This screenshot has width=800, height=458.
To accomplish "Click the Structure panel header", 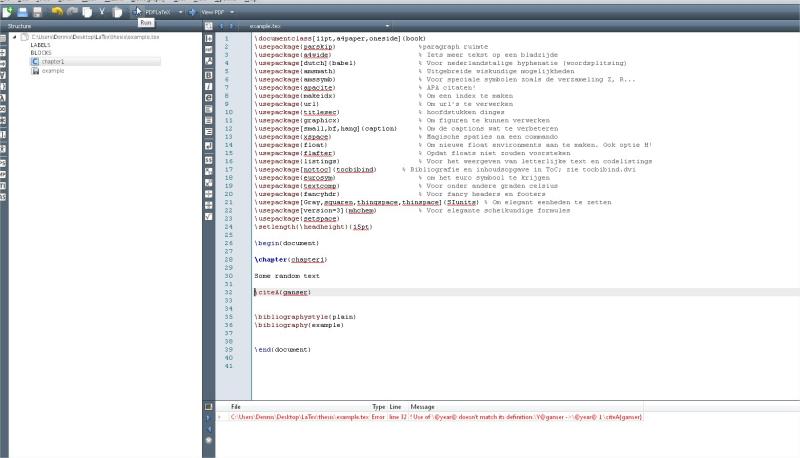I will pos(101,26).
